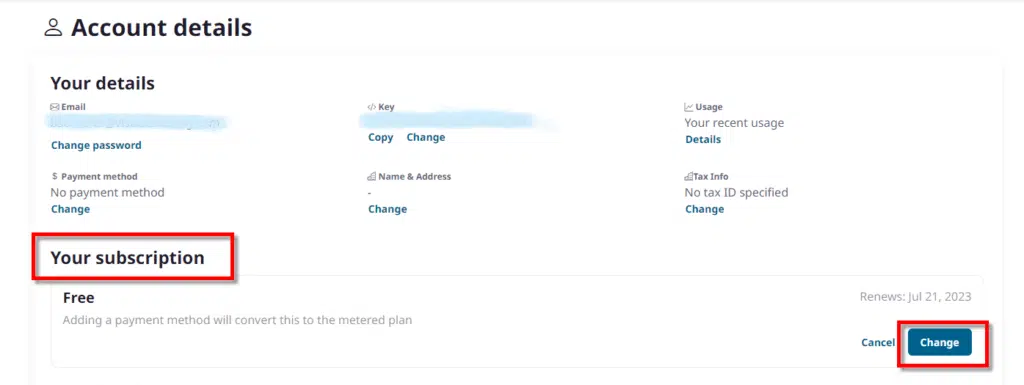Cancel the Free subscription
The image size is (1024, 385).
[x=878, y=343]
